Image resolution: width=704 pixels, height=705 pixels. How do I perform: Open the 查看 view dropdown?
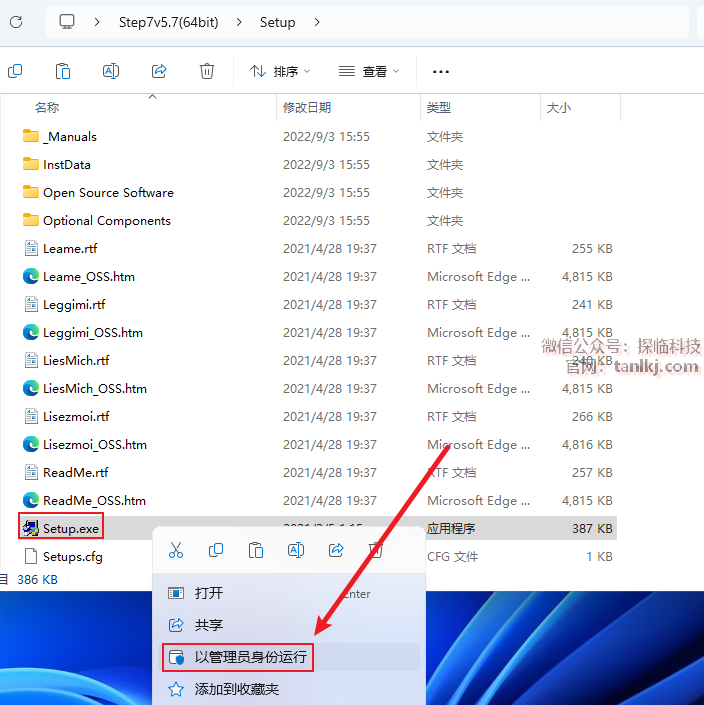coord(369,71)
